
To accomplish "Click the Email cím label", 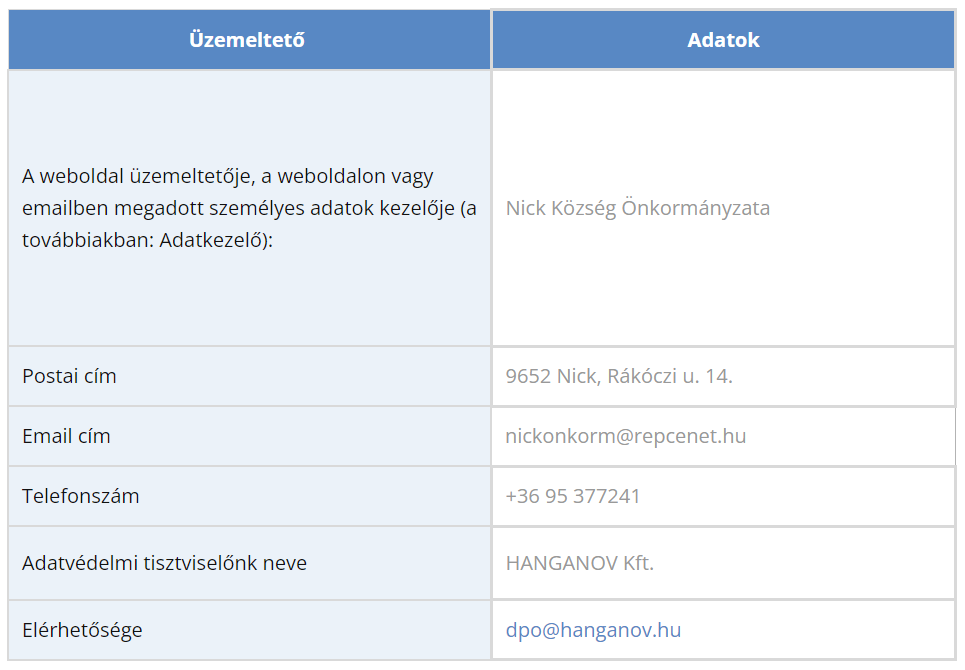I will pos(66,436).
